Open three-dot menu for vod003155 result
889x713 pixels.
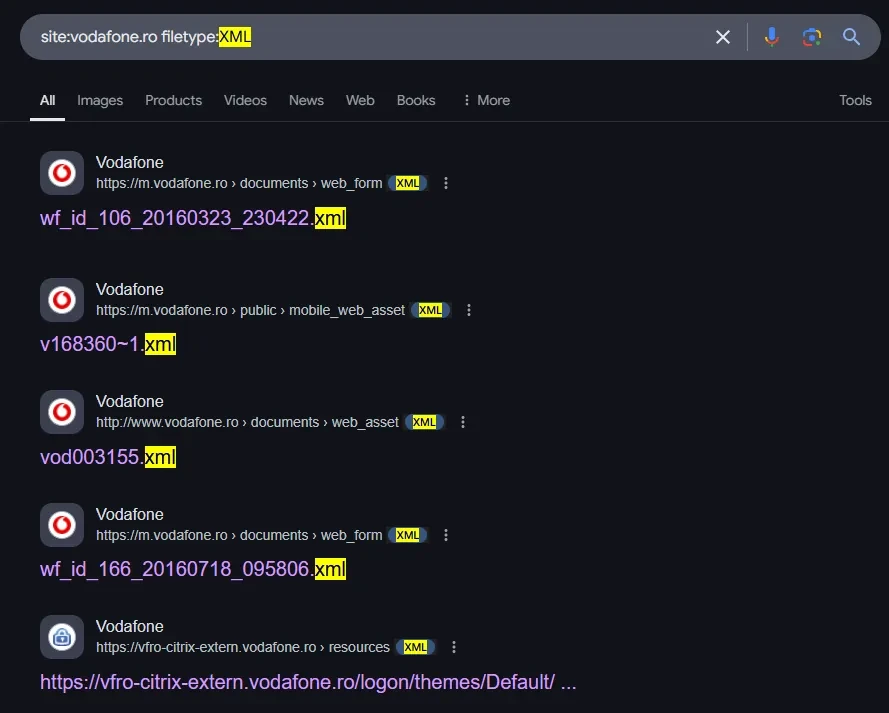[x=463, y=422]
